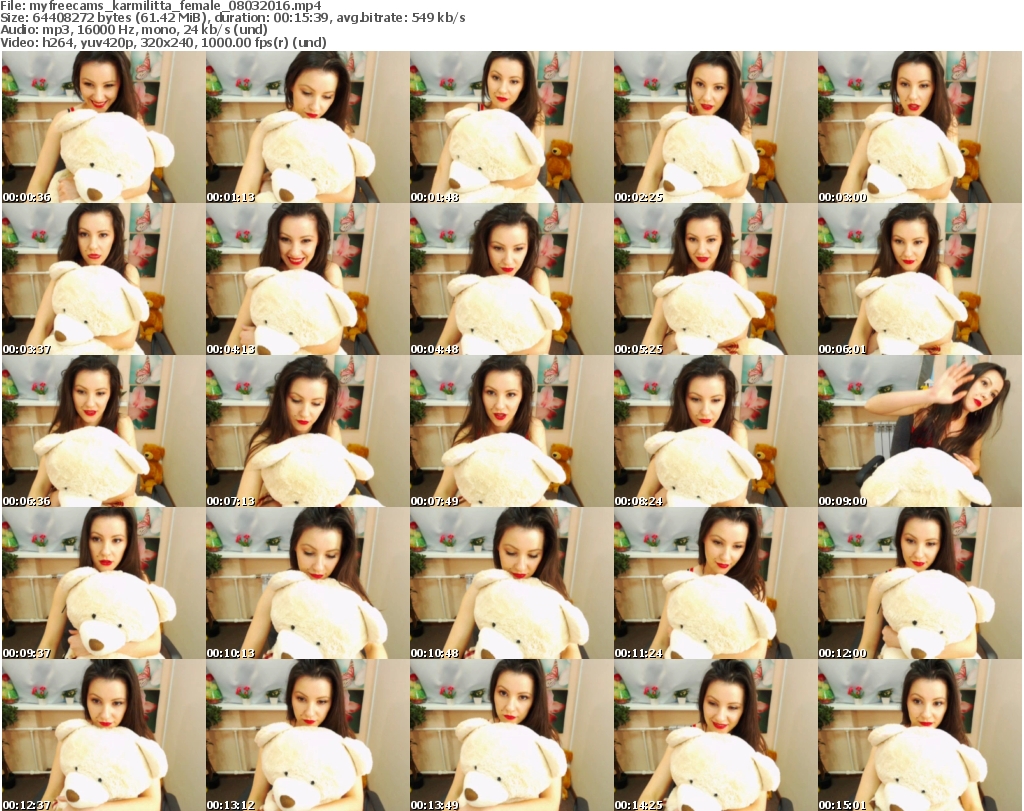Image resolution: width=1024 pixels, height=811 pixels.
Task: Select the last thumbnail at 00:15:01
Action: (x=918, y=735)
